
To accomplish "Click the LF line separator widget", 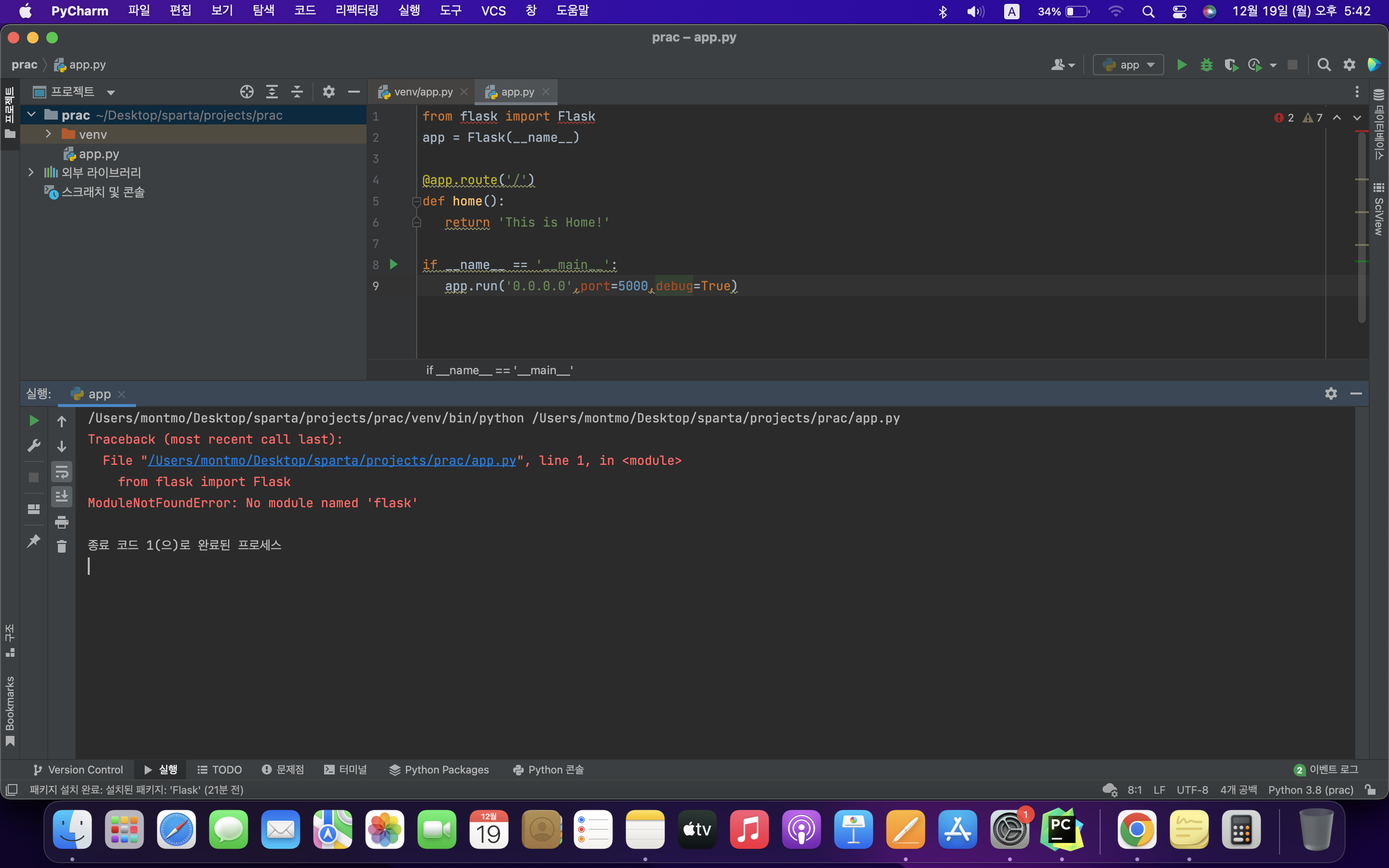I will [1159, 790].
